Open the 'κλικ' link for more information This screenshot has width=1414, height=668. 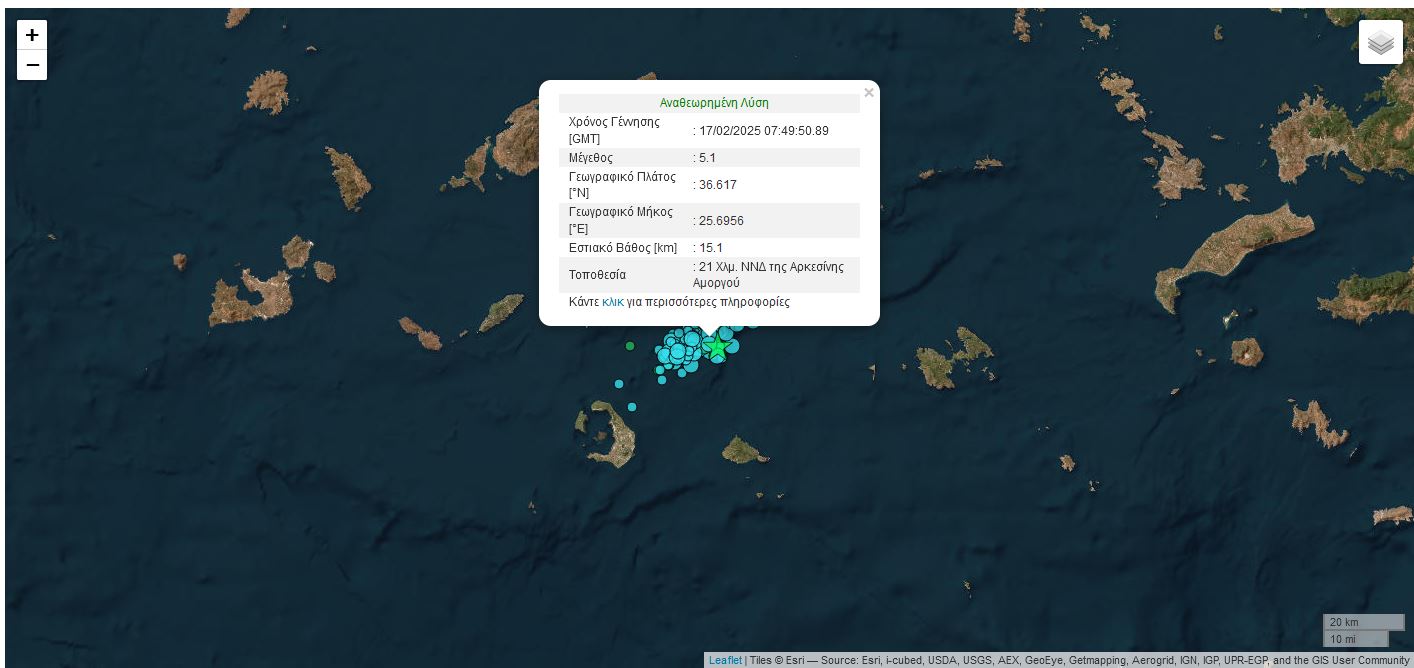613,302
